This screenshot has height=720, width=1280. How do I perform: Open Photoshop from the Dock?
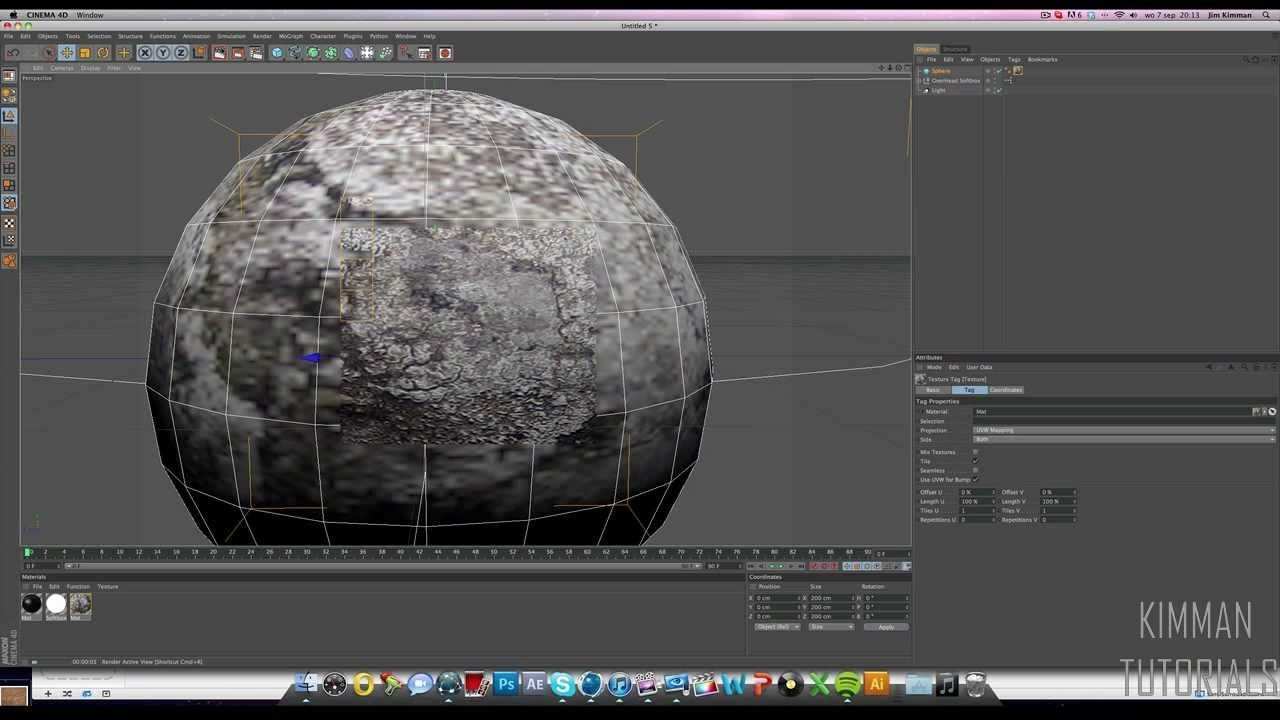(506, 685)
